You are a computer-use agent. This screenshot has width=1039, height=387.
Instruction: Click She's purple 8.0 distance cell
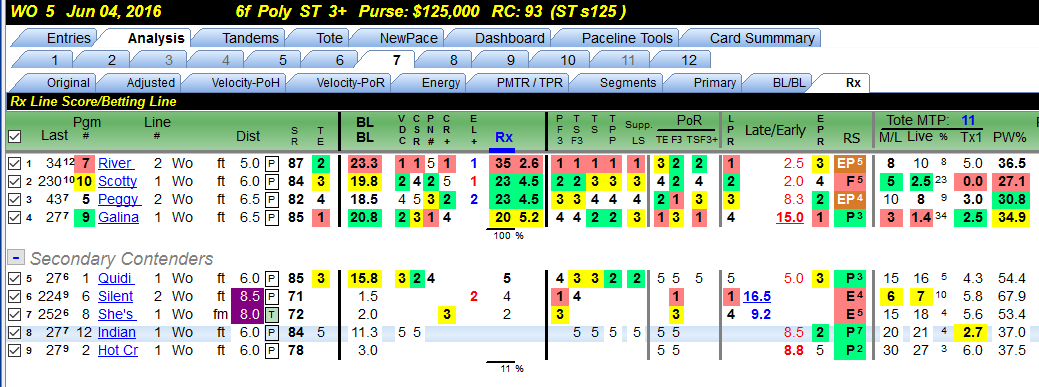coord(246,314)
